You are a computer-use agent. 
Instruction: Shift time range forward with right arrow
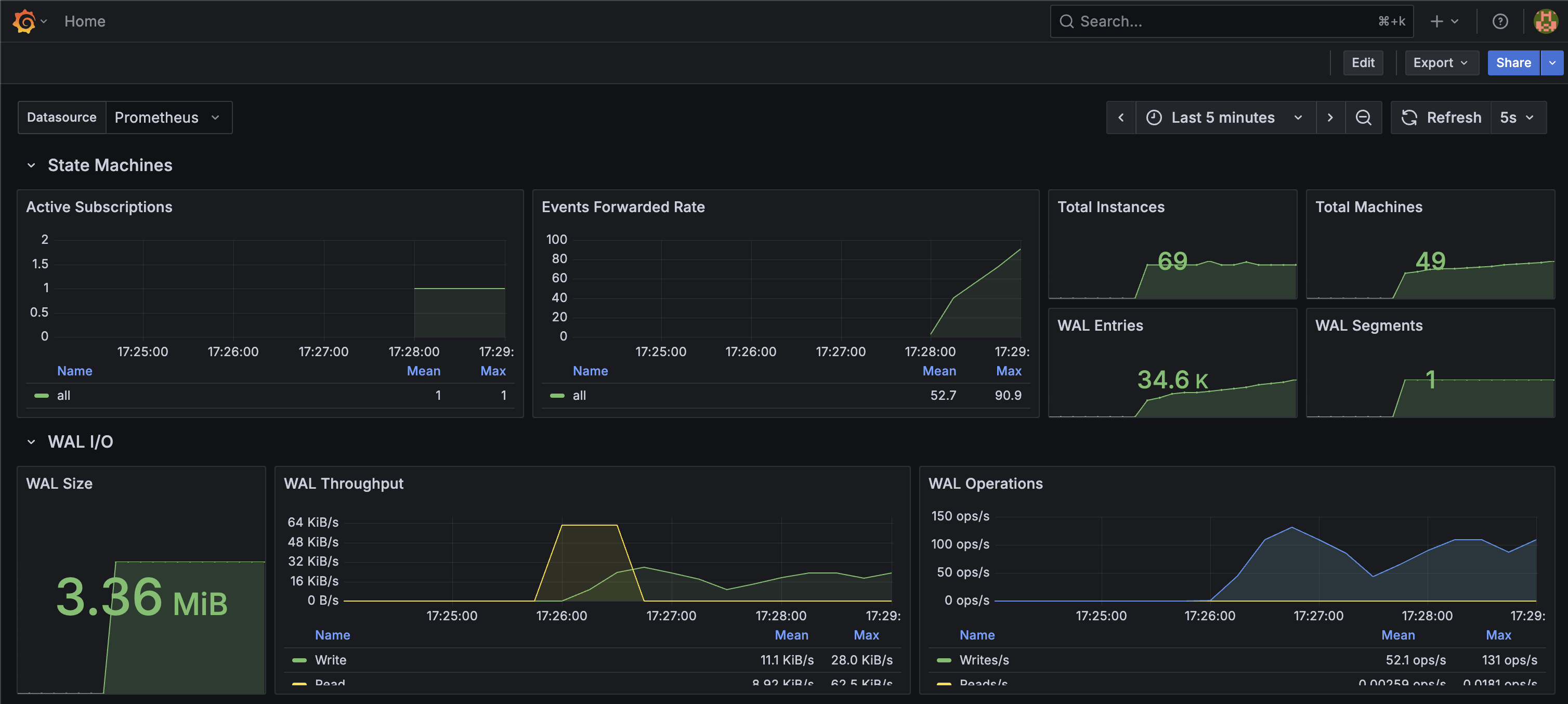[x=1330, y=118]
